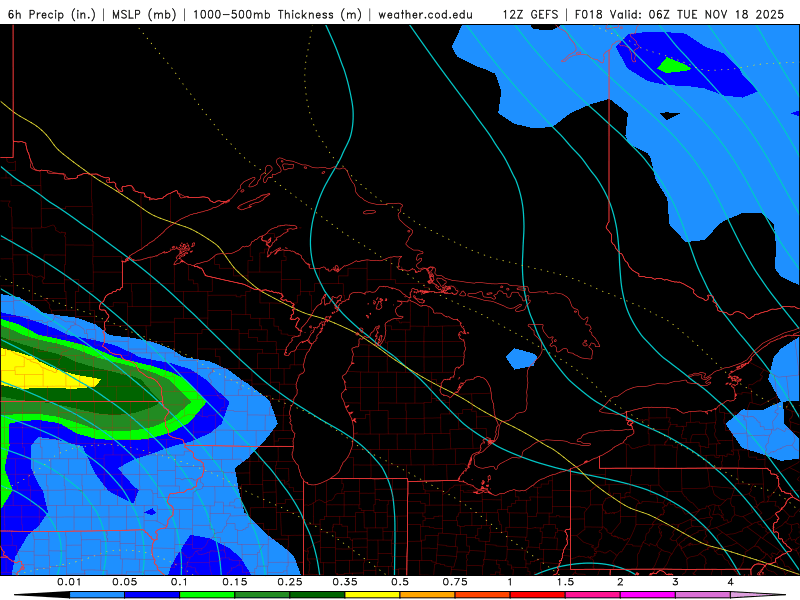Image resolution: width=800 pixels, height=600 pixels.
Task: Click the light blue 0.01–0.05 legend swatch
Action: (x=97, y=595)
